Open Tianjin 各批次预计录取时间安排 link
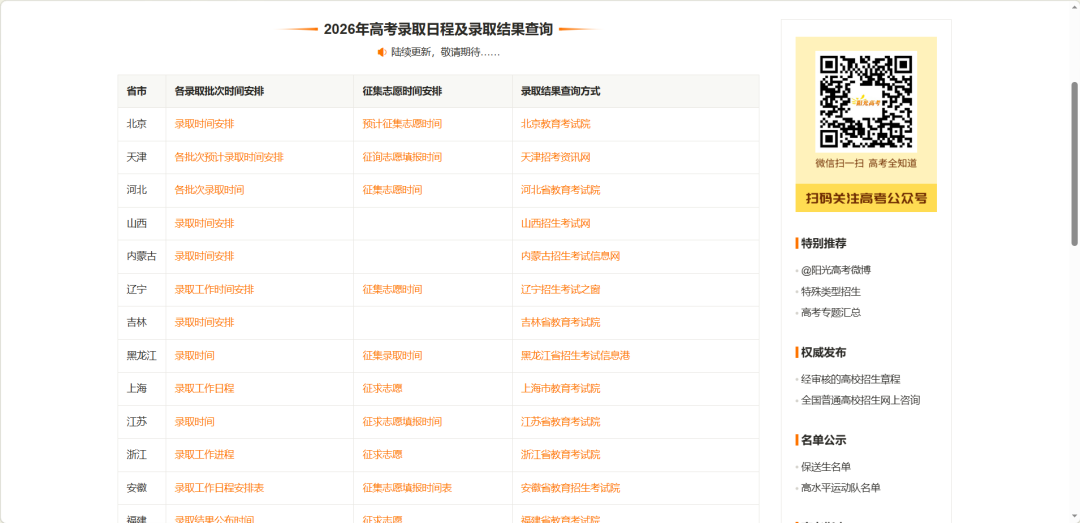This screenshot has height=523, width=1080. [229, 157]
